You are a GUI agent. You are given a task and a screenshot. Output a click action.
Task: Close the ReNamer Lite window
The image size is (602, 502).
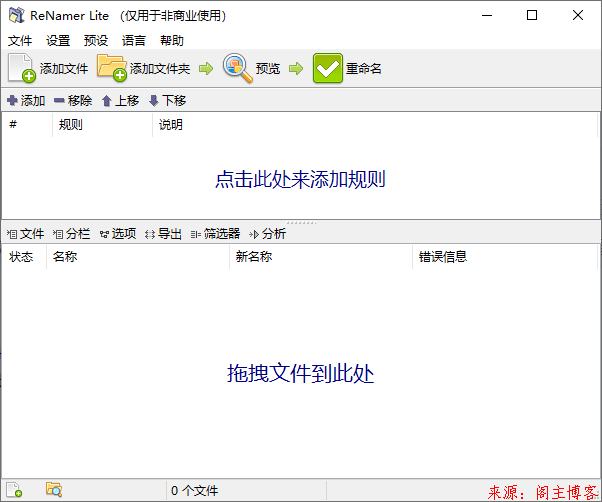point(578,15)
